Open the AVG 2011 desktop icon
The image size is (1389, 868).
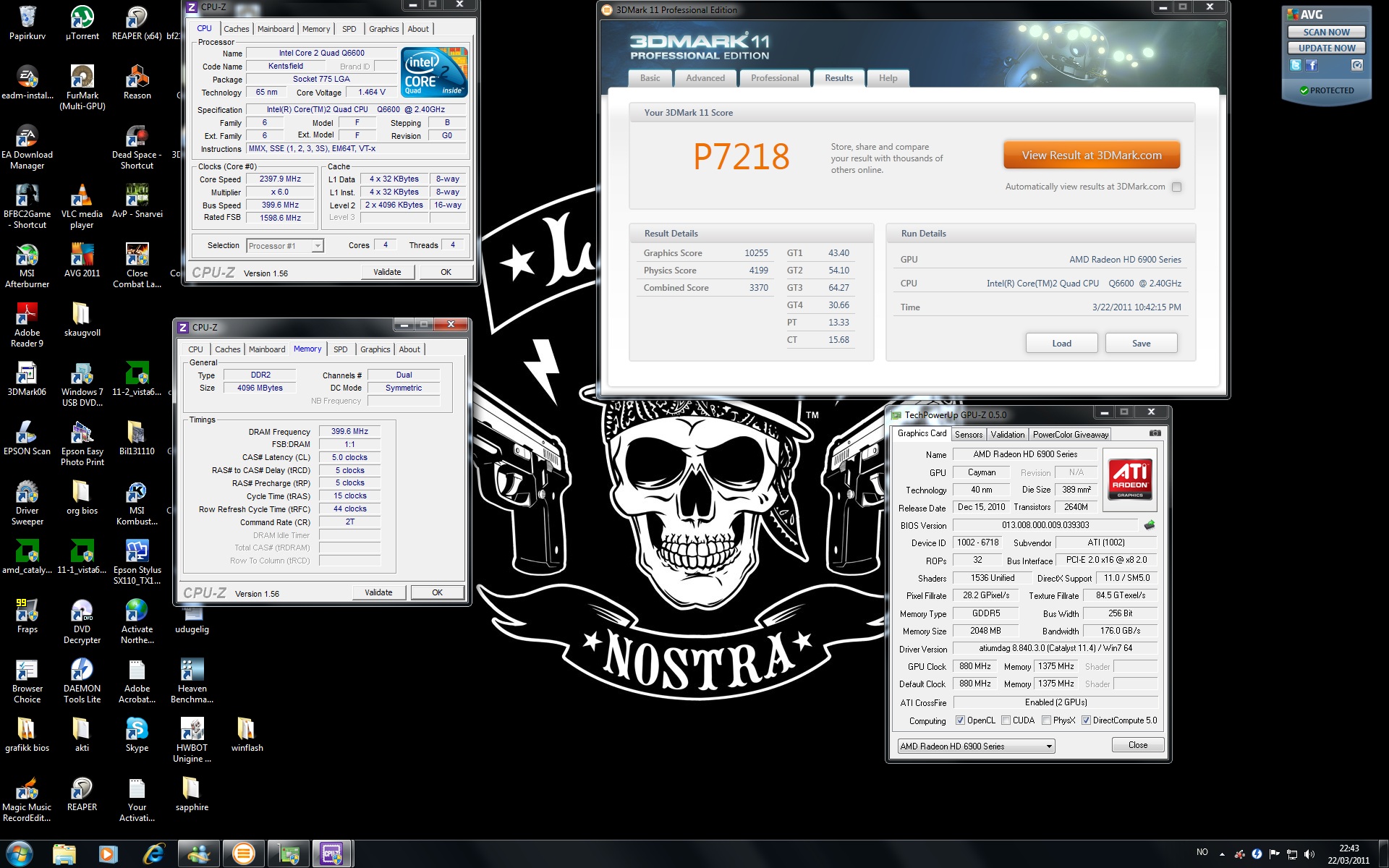[x=82, y=260]
